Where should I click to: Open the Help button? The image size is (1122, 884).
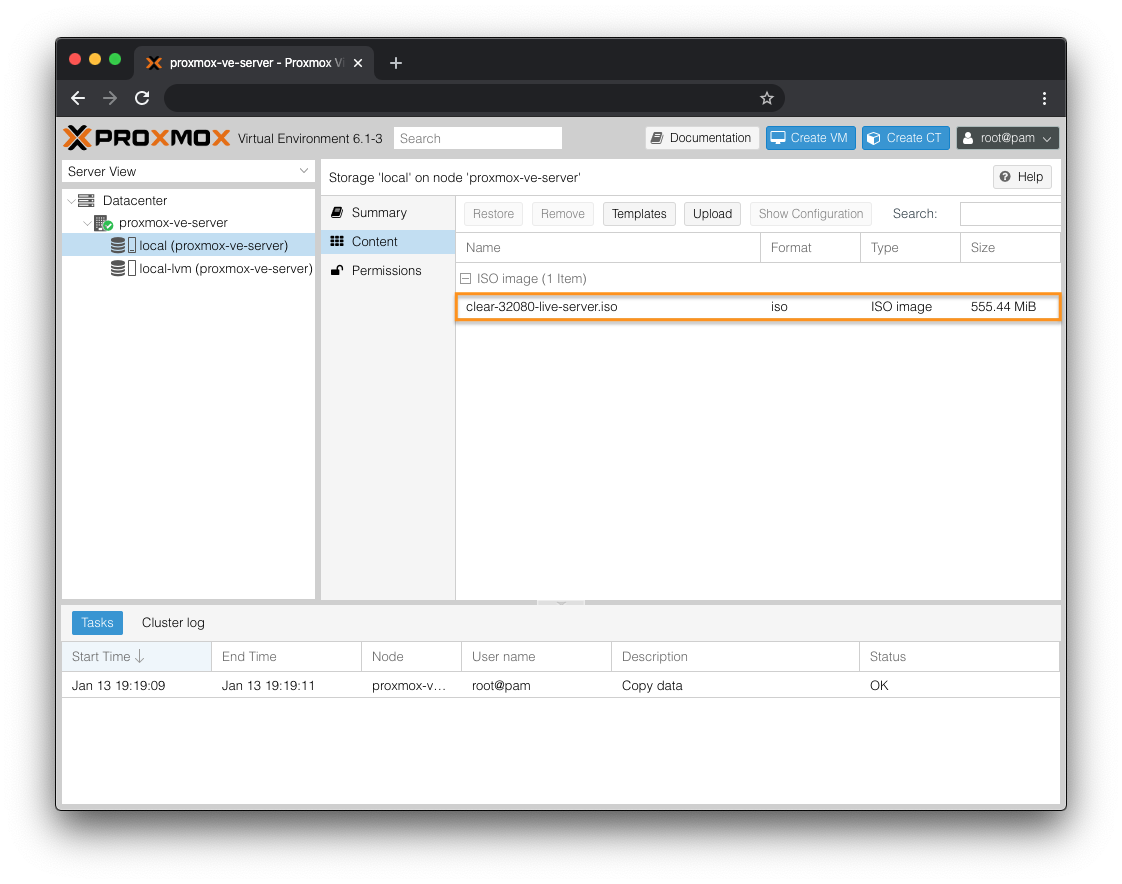(x=1022, y=177)
